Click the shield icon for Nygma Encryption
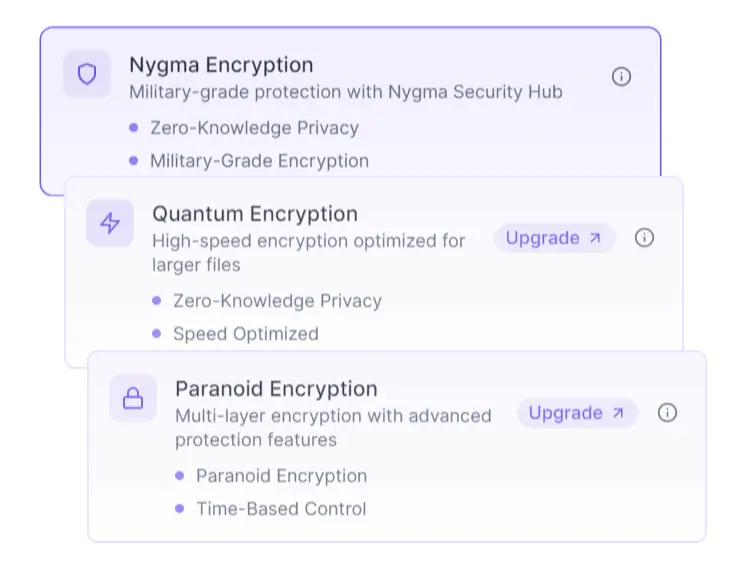Image resolution: width=740 pixels, height=564 pixels. [87, 74]
